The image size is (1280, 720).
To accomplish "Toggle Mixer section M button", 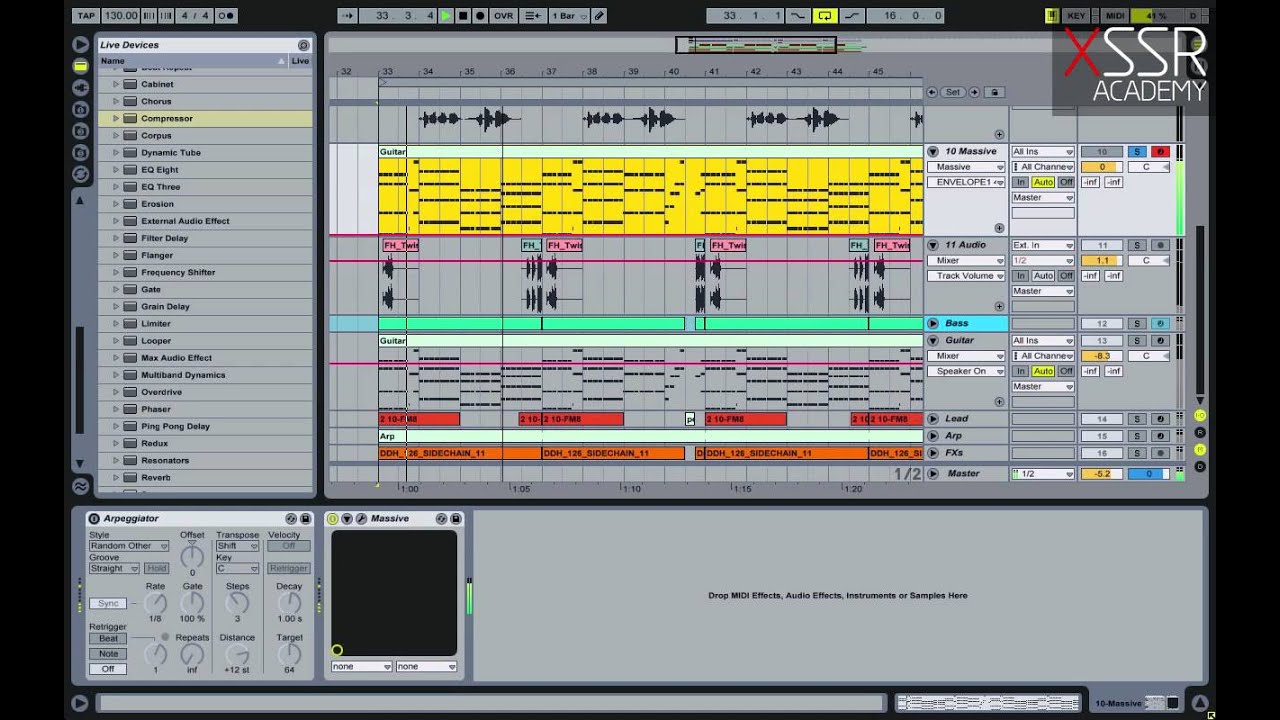I will pos(1200,449).
